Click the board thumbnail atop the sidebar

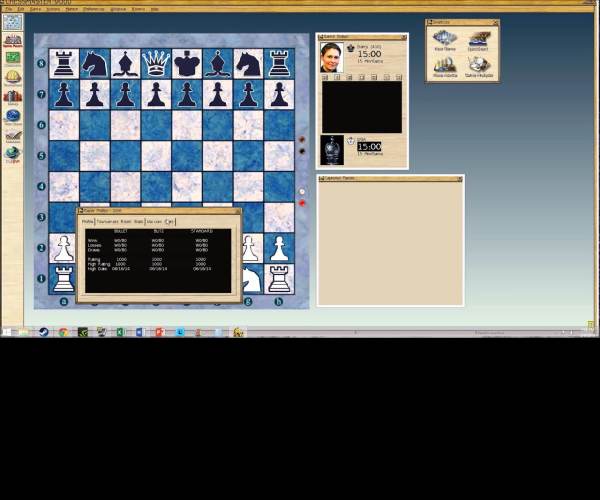(x=13, y=23)
